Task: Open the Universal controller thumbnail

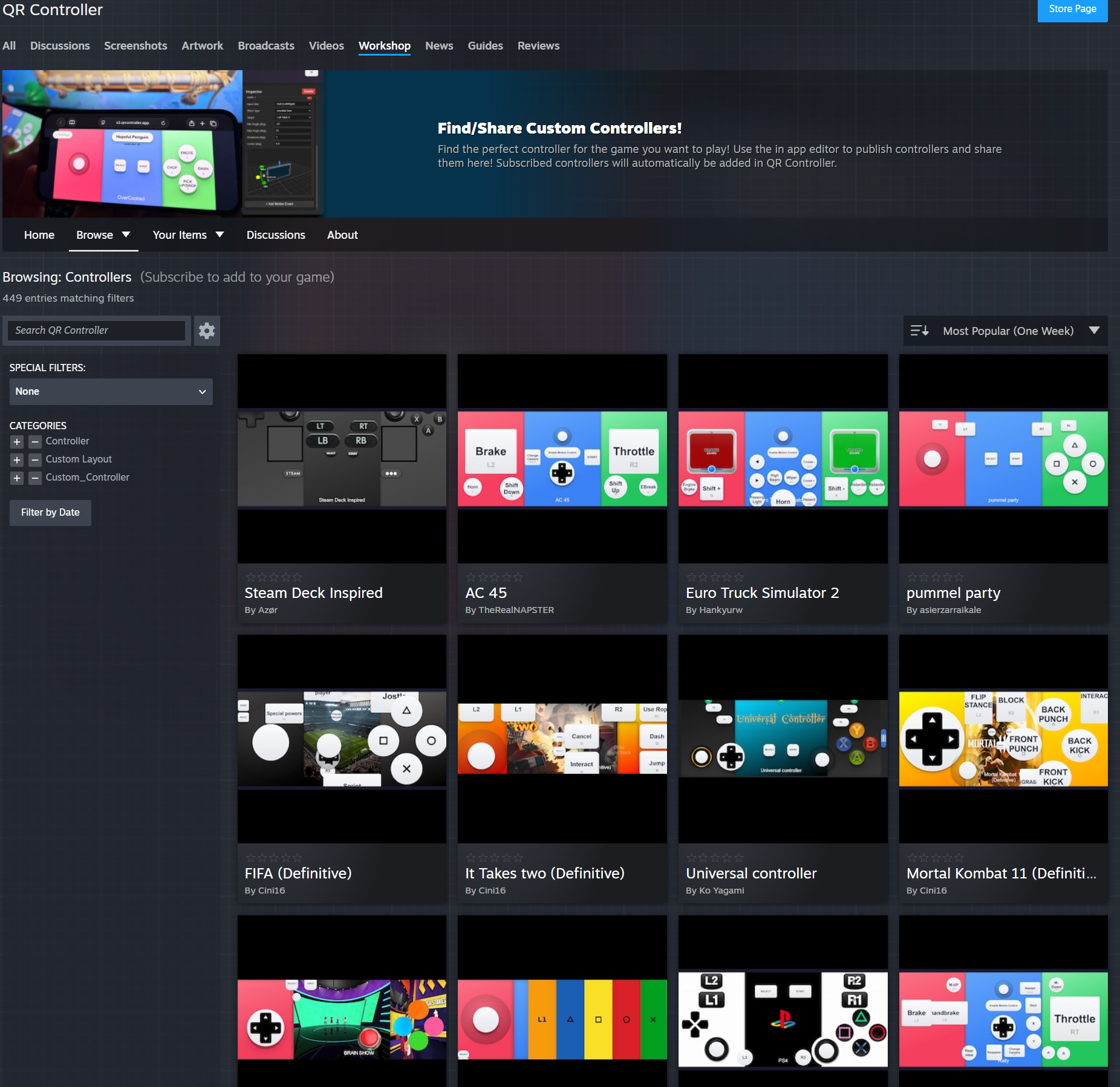Action: point(783,739)
